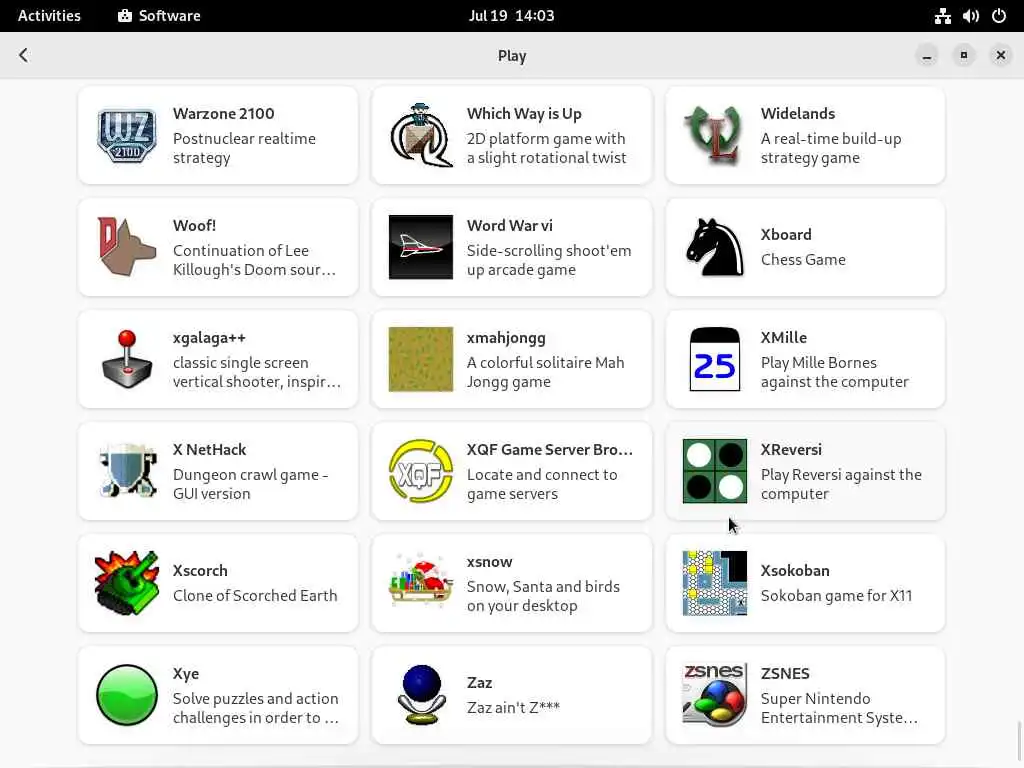Click 'Play Reversi against the computer' text

click(x=841, y=484)
